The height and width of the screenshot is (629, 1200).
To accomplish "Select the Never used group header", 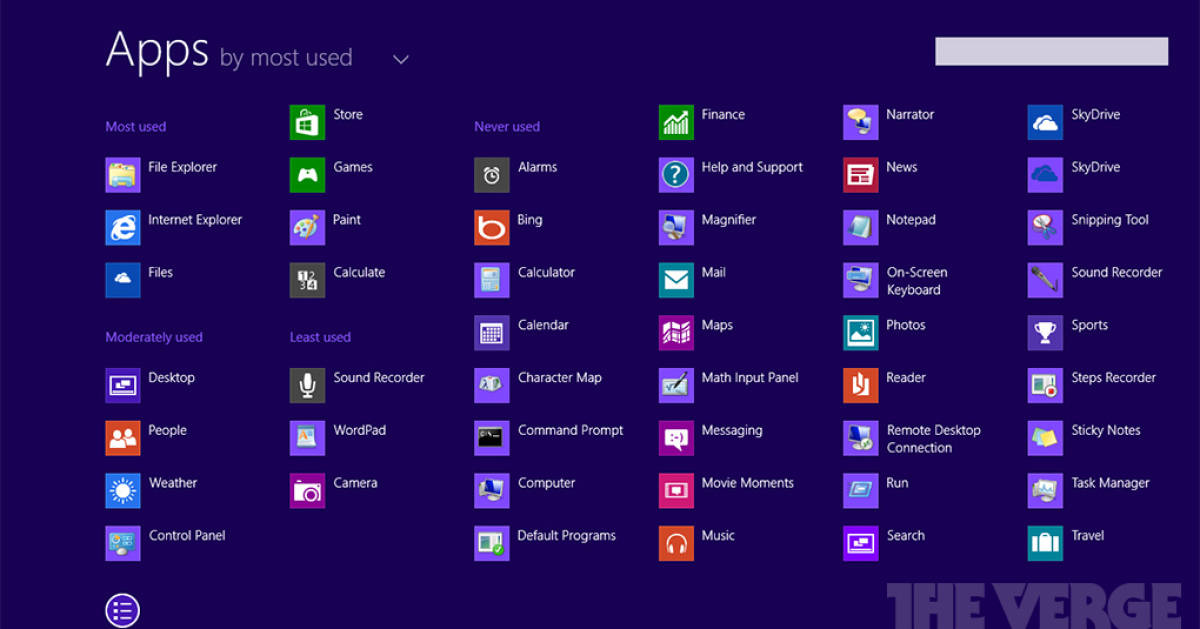I will click(507, 127).
